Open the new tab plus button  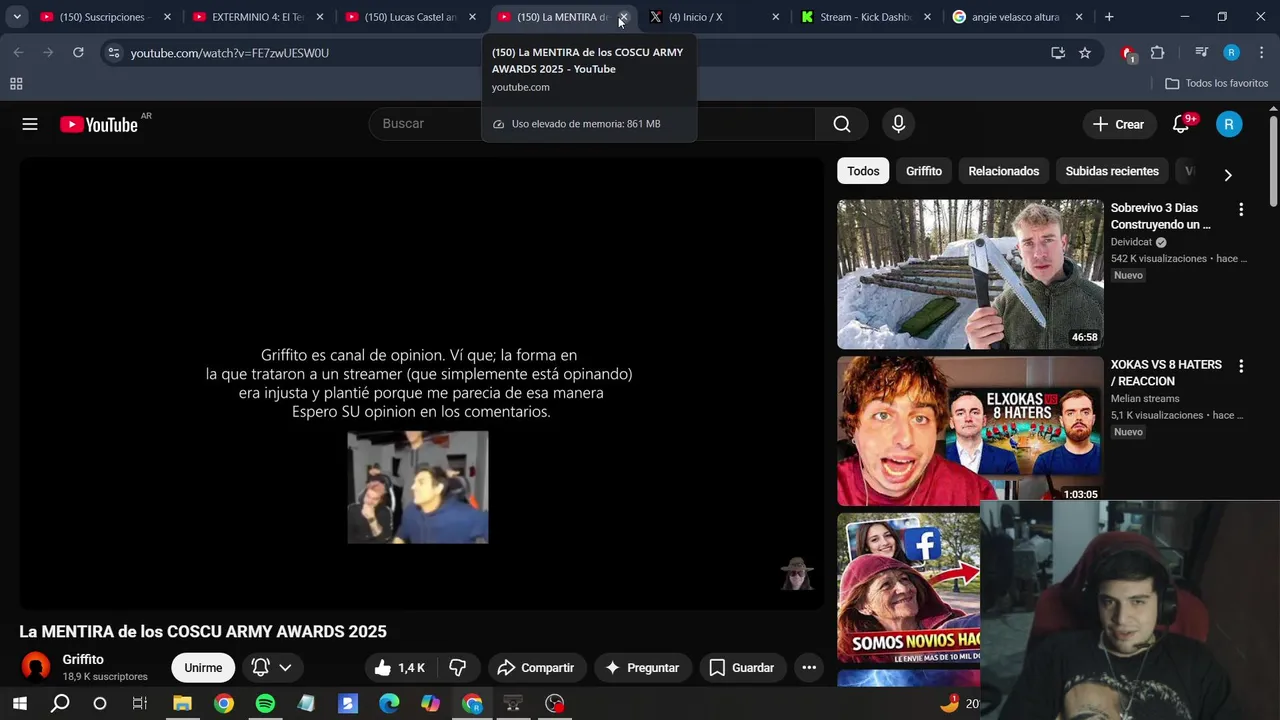point(1109,17)
